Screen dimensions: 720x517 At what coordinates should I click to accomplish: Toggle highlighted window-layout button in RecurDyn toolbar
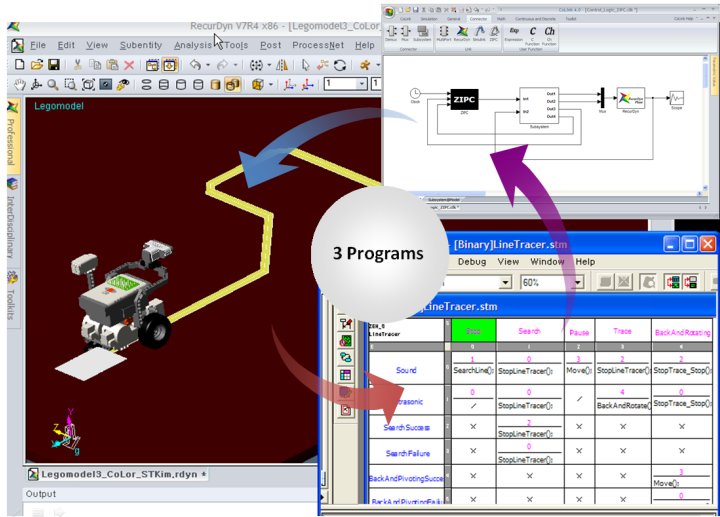[169, 65]
